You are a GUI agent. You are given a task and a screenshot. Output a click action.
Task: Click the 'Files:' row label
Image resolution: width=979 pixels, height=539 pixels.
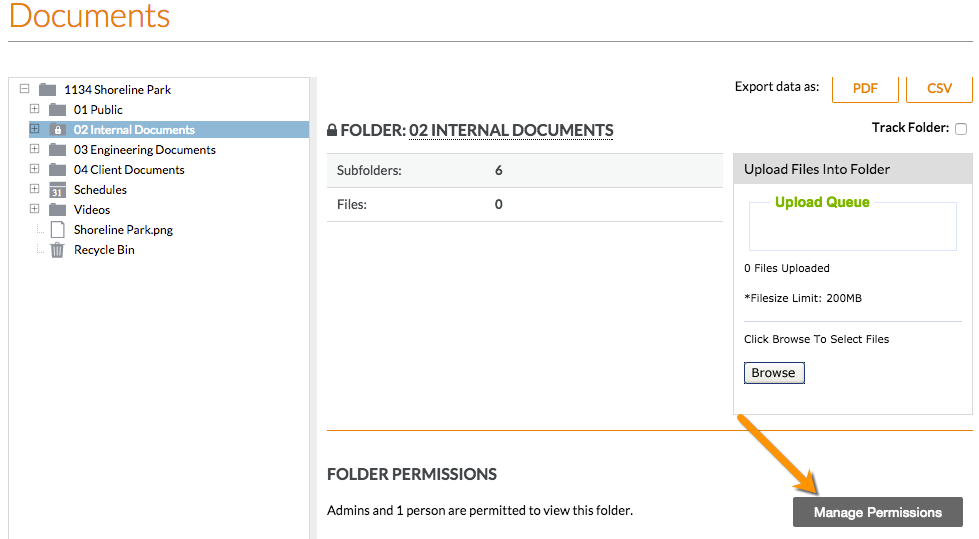352,204
